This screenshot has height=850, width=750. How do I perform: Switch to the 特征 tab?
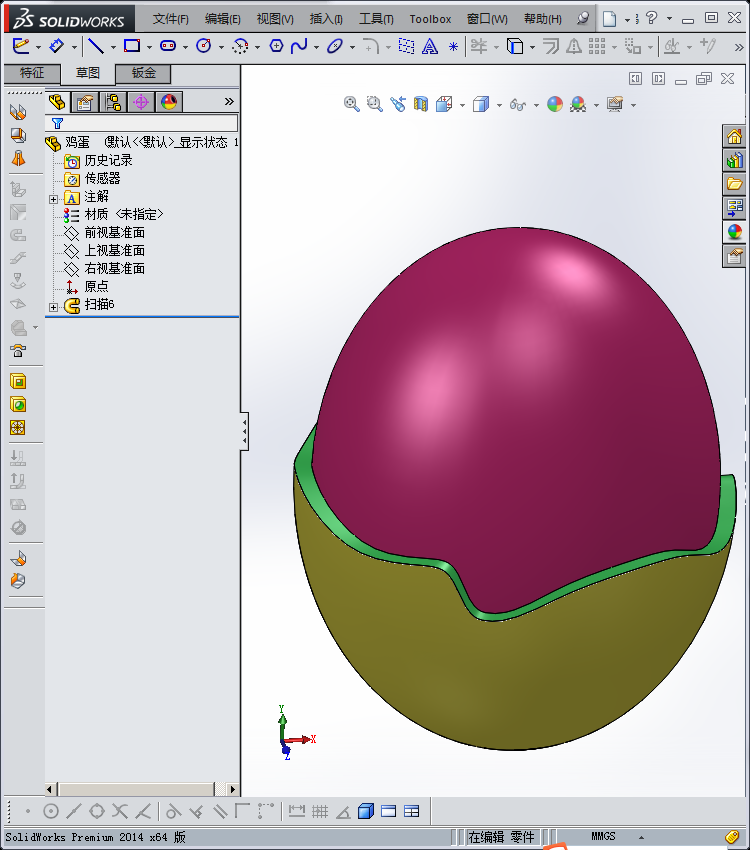pyautogui.click(x=32, y=73)
